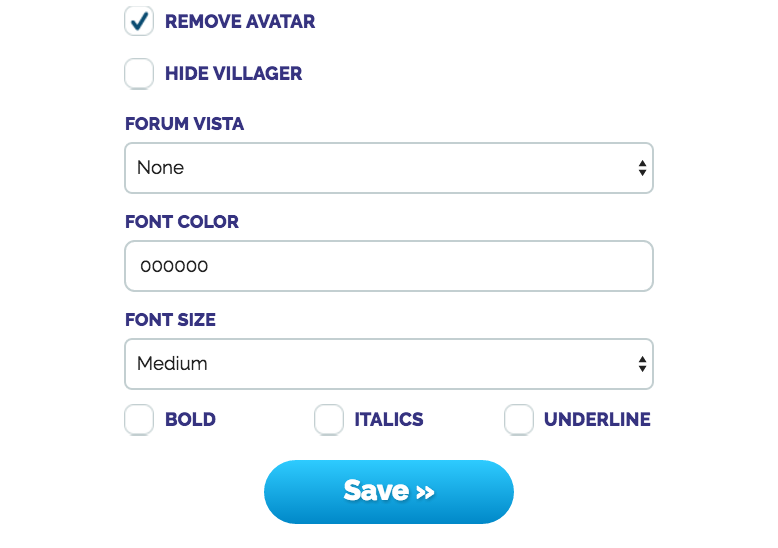The image size is (778, 548).
Task: Click the "Forum Vista" field heading
Action: point(184,125)
